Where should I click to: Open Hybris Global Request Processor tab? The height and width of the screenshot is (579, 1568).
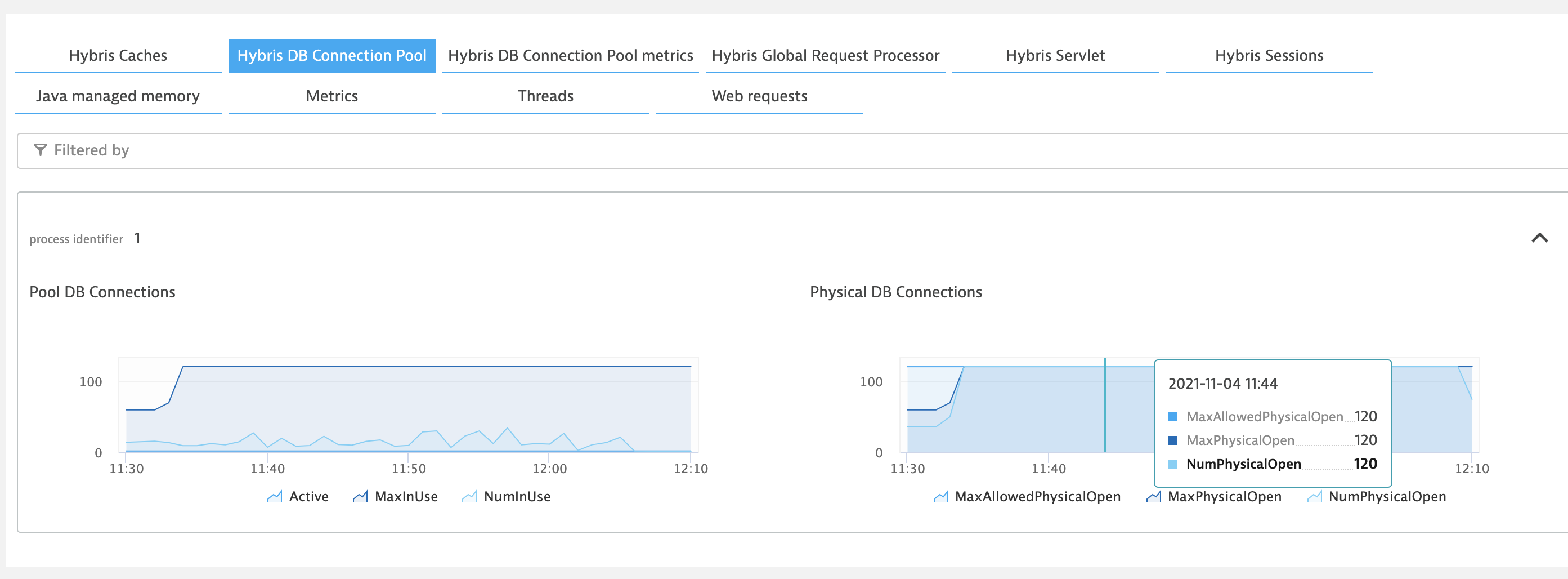(826, 56)
